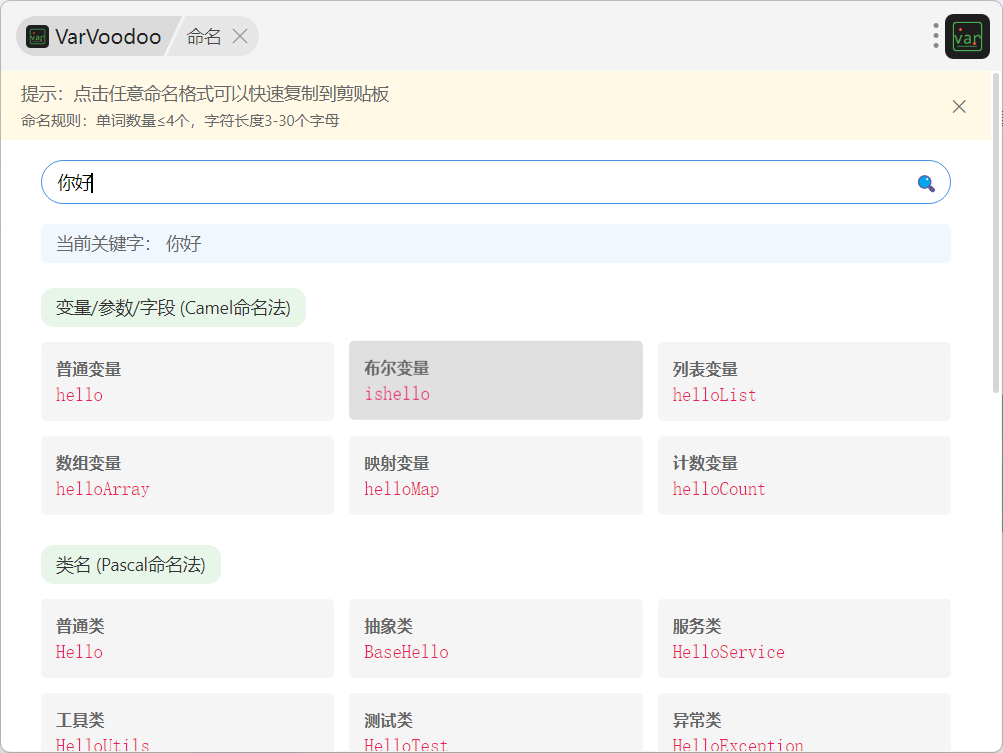
Task: Click the 类名 (Pascal命名法) section label
Action: click(x=131, y=565)
